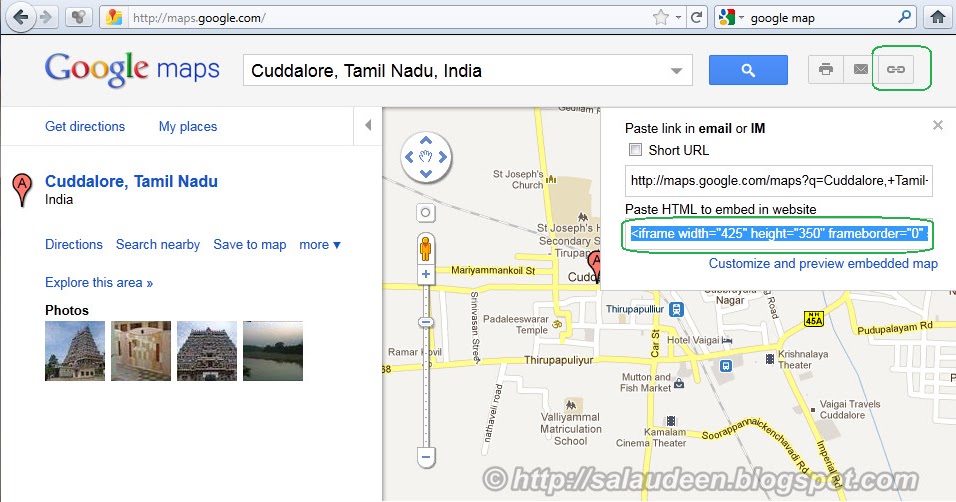The height and width of the screenshot is (502, 956).
Task: Click the Google maps logo
Action: [x=132, y=70]
